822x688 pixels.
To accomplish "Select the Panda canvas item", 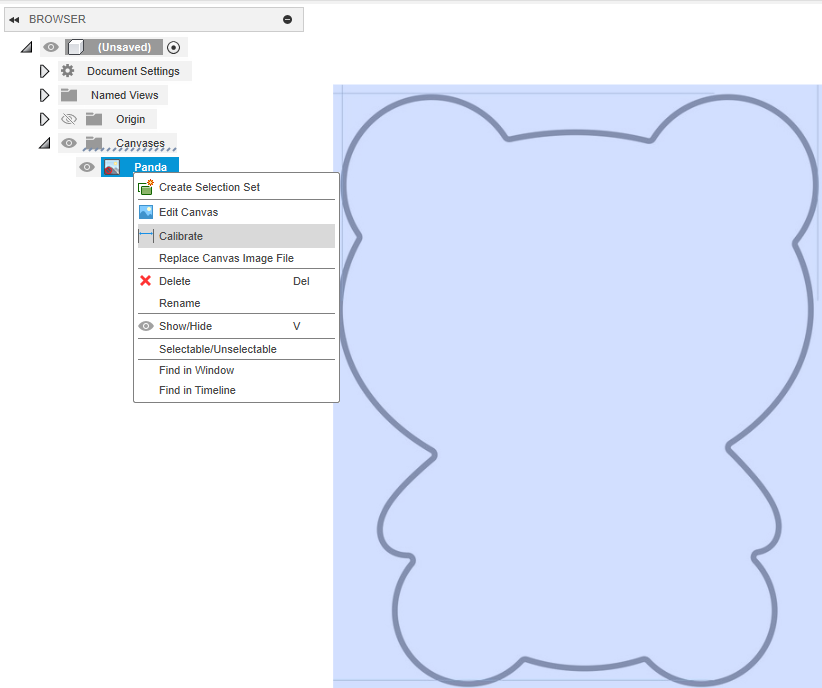I will (140, 167).
